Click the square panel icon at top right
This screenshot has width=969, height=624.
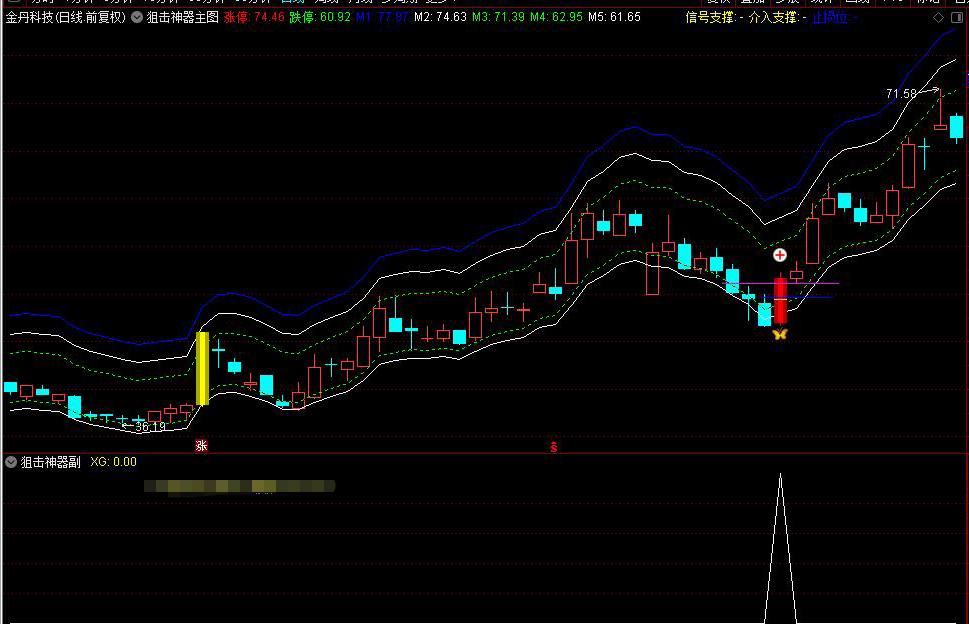point(956,18)
